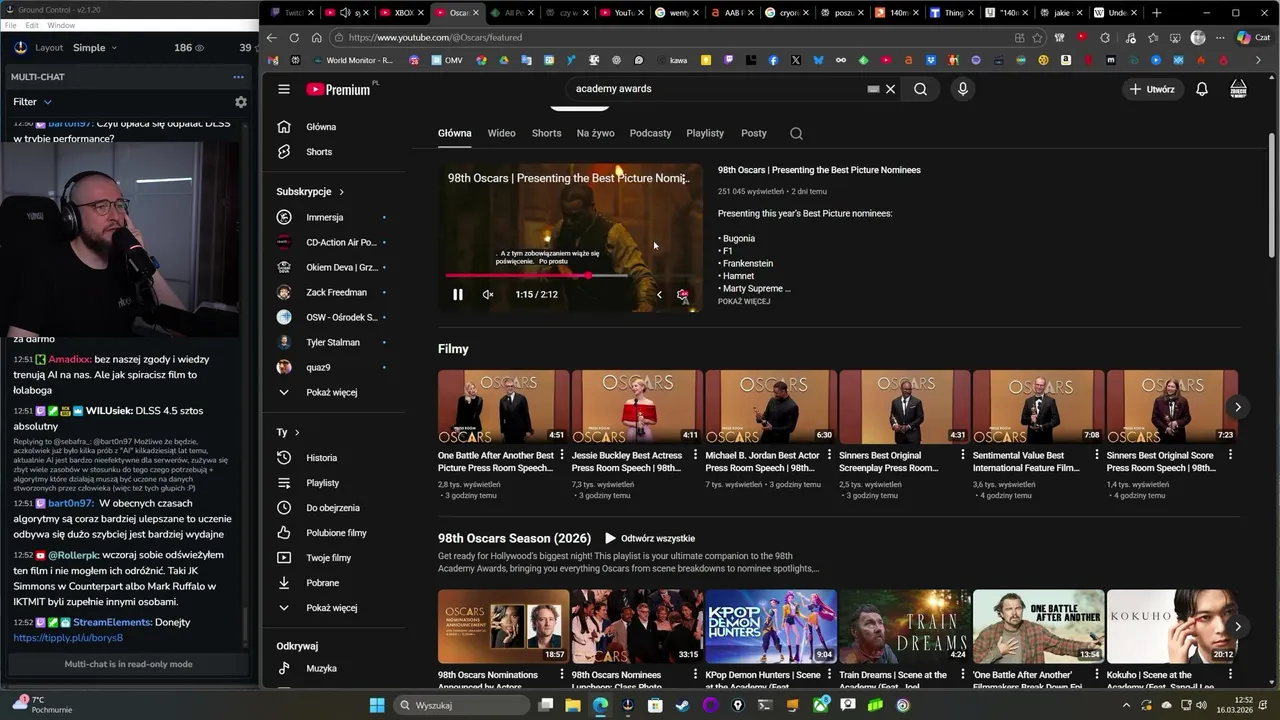Show more subscriptions below quaz9
This screenshot has width=1280, height=720.
coord(331,392)
